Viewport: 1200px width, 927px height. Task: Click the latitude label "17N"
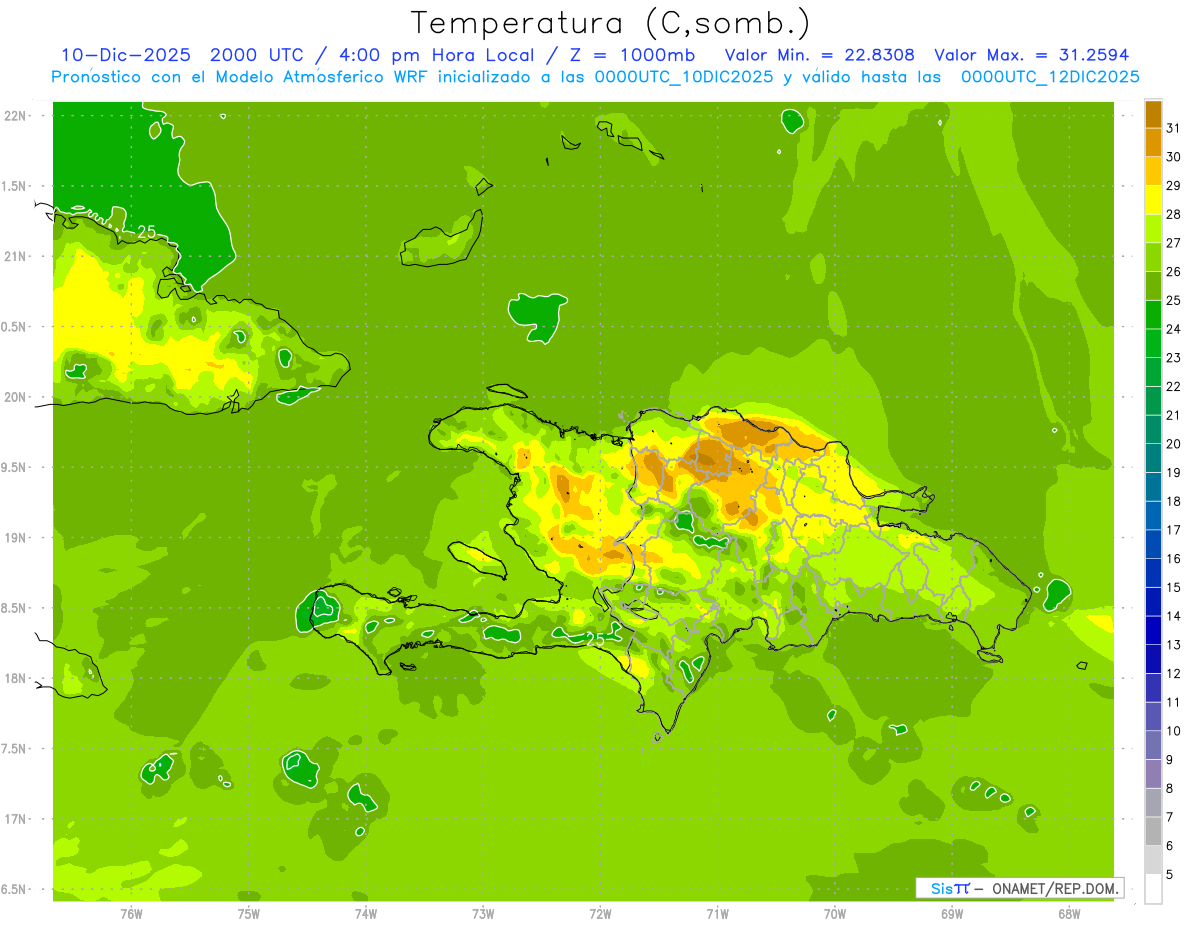coord(15,819)
